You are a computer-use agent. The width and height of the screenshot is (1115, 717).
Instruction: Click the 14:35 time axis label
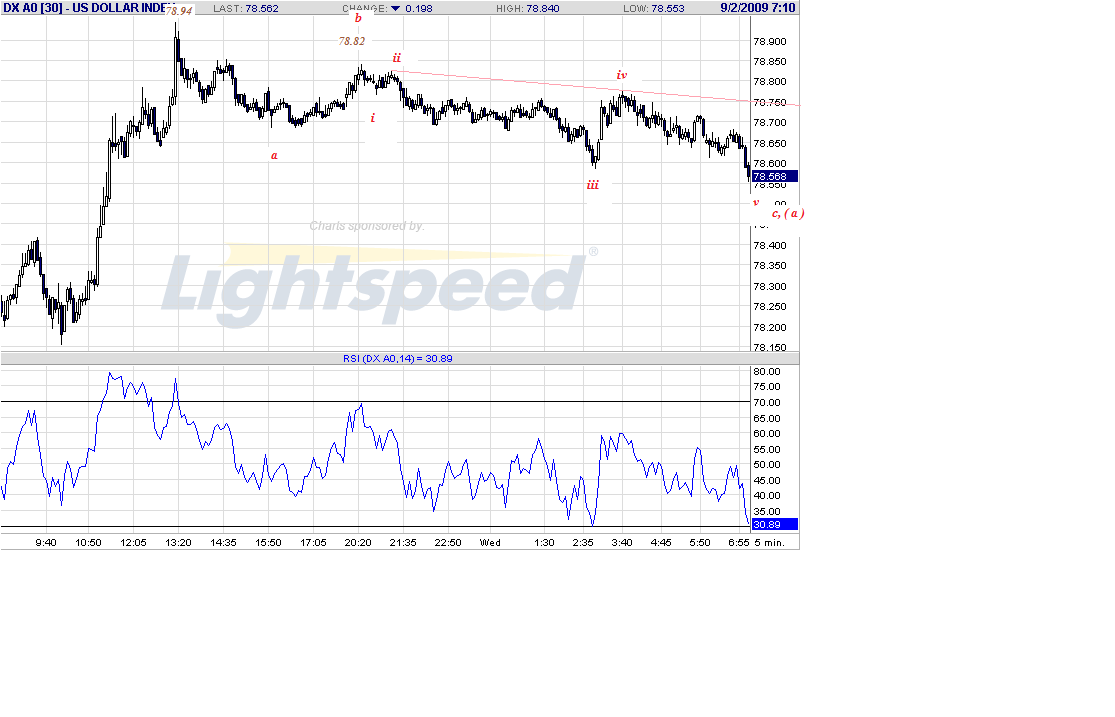223,542
